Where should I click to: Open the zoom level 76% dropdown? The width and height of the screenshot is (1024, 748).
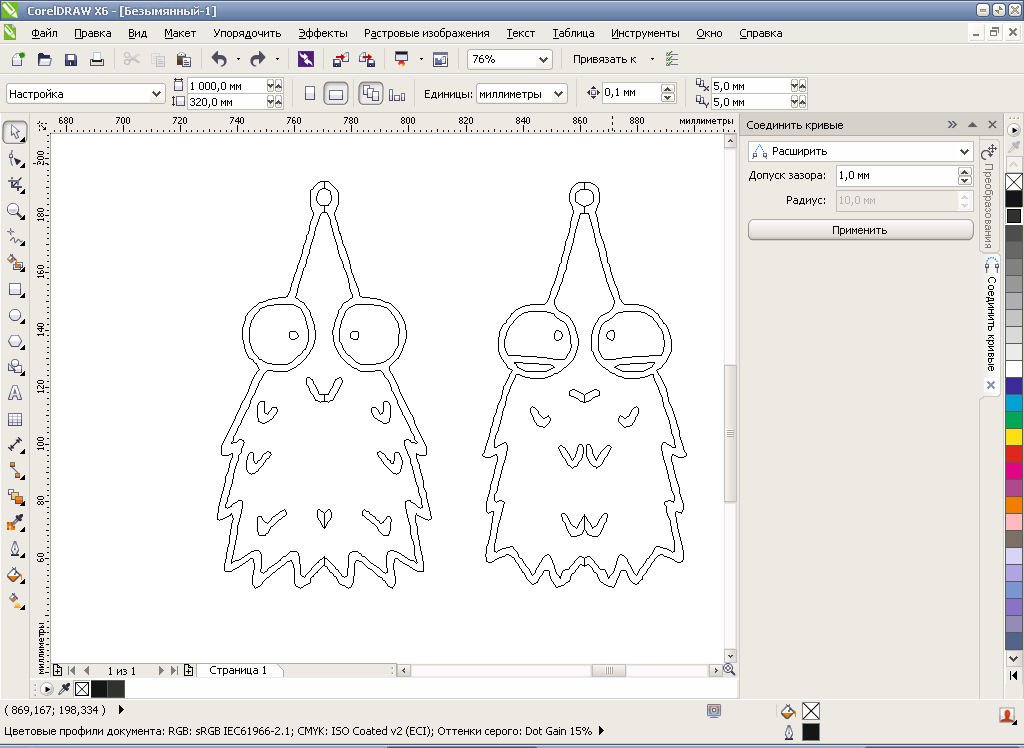543,59
